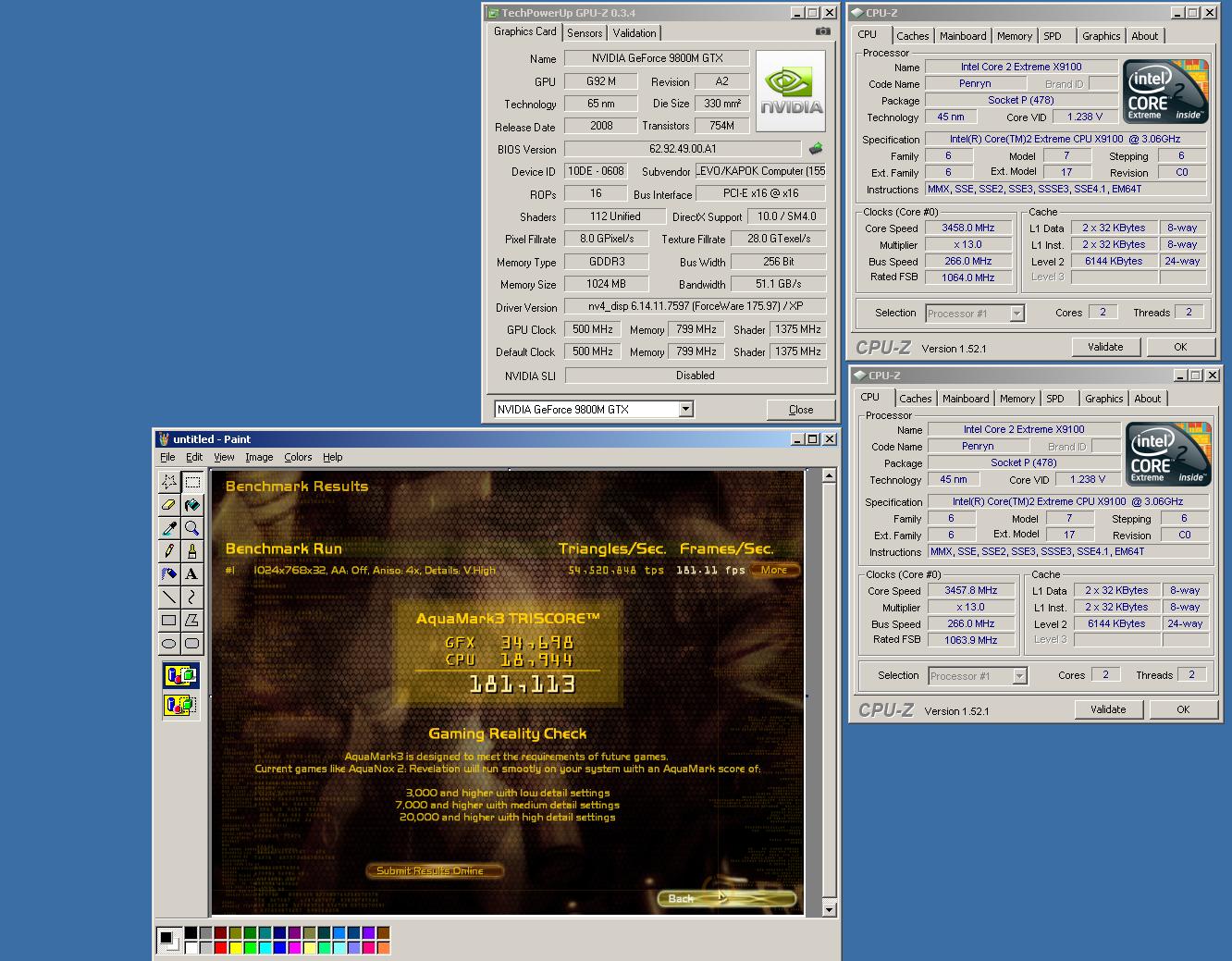The image size is (1232, 961).
Task: Click the BIOS Version field in GPU-Z
Action: pos(683,149)
